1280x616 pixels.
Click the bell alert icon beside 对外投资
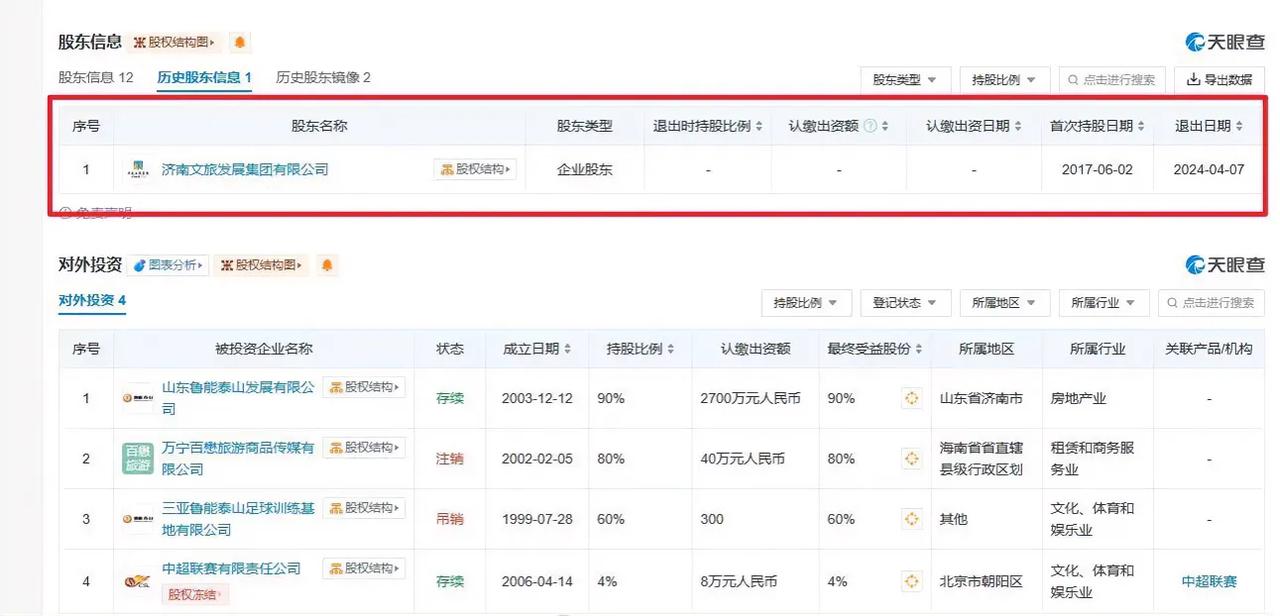[326, 265]
